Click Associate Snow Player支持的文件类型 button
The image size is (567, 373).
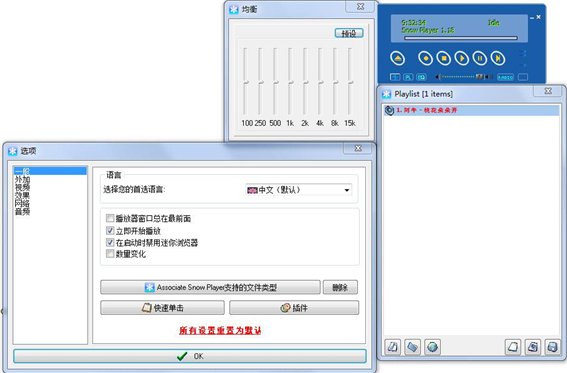click(x=210, y=287)
